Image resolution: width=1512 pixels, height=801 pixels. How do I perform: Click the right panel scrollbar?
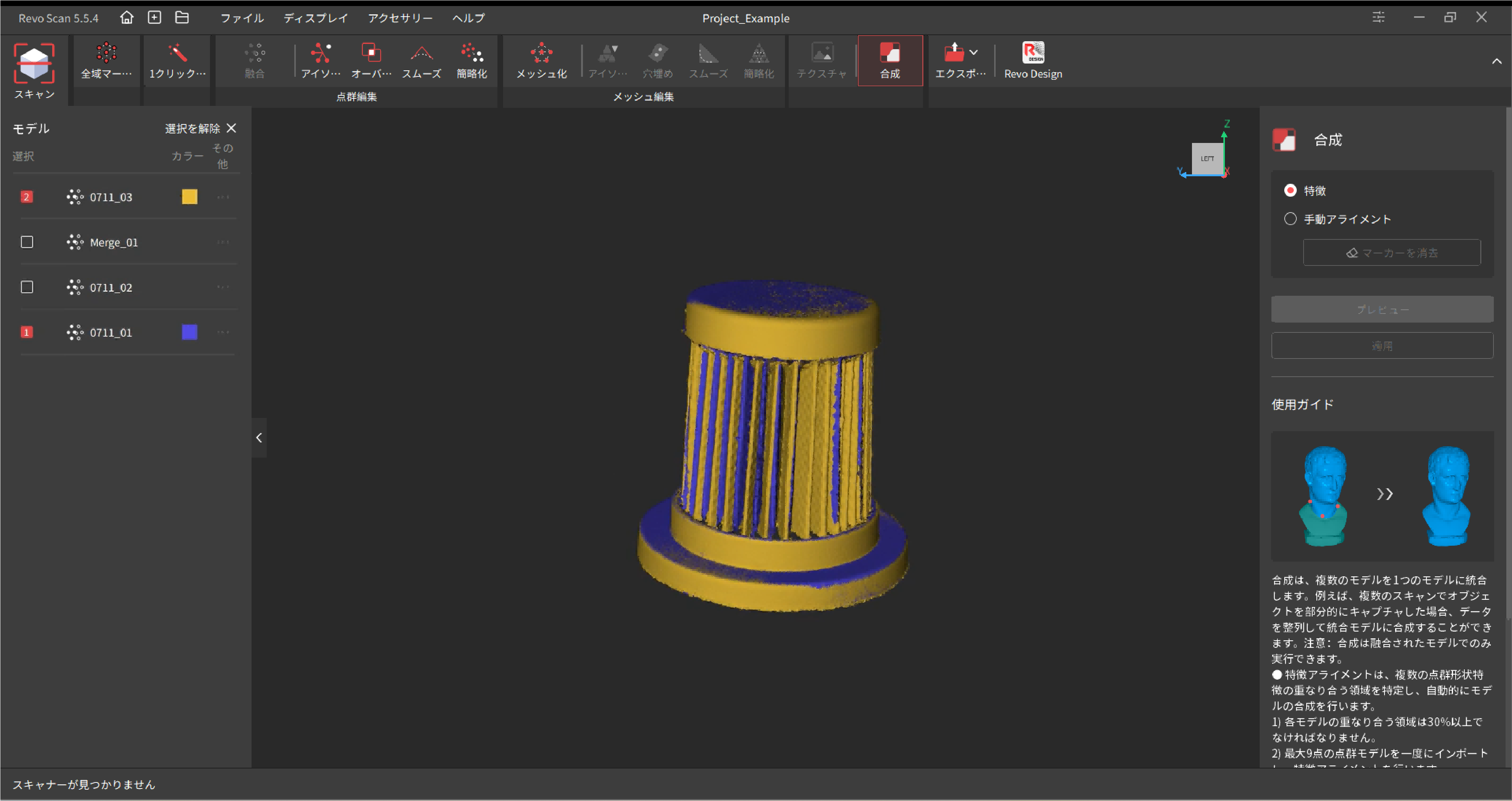(x=1509, y=364)
